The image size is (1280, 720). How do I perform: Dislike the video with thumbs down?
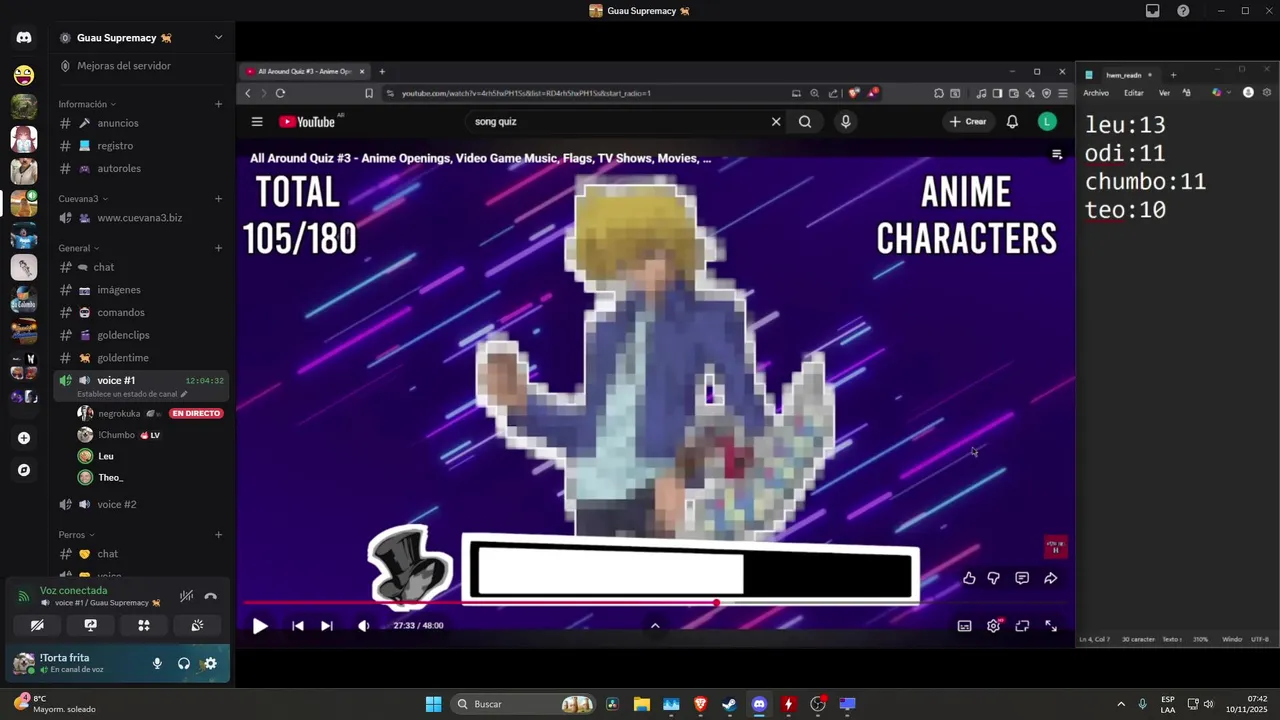[x=993, y=578]
